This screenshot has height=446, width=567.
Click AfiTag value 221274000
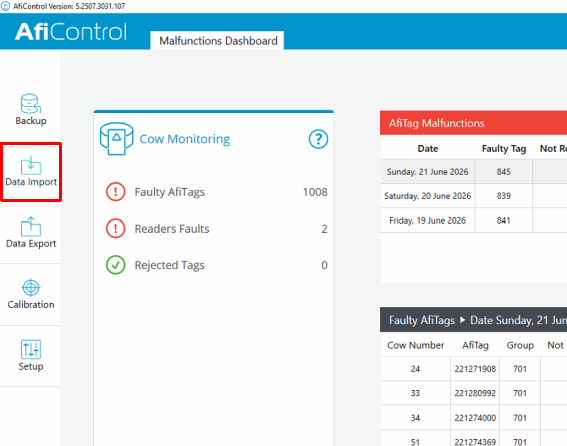[x=475, y=418]
